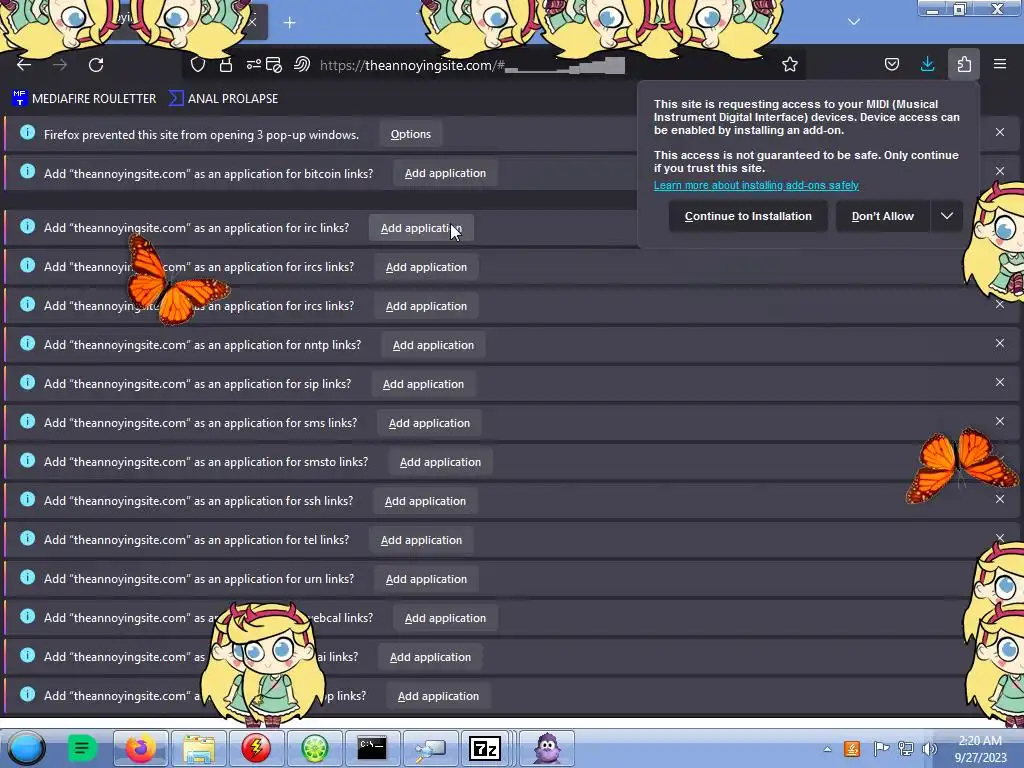Add application for urn links

(x=426, y=579)
